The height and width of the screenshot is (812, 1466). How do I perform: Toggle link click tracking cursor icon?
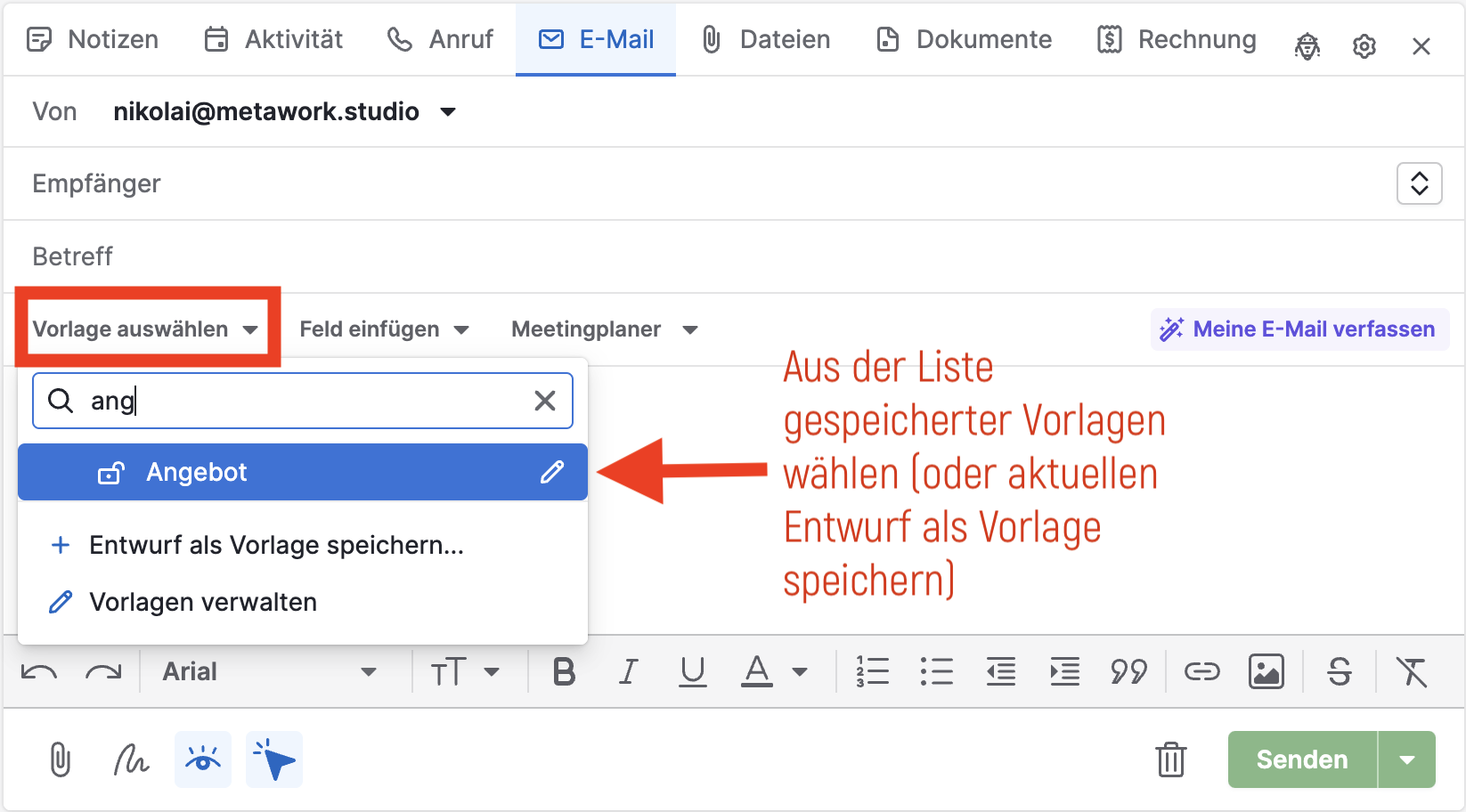click(274, 760)
